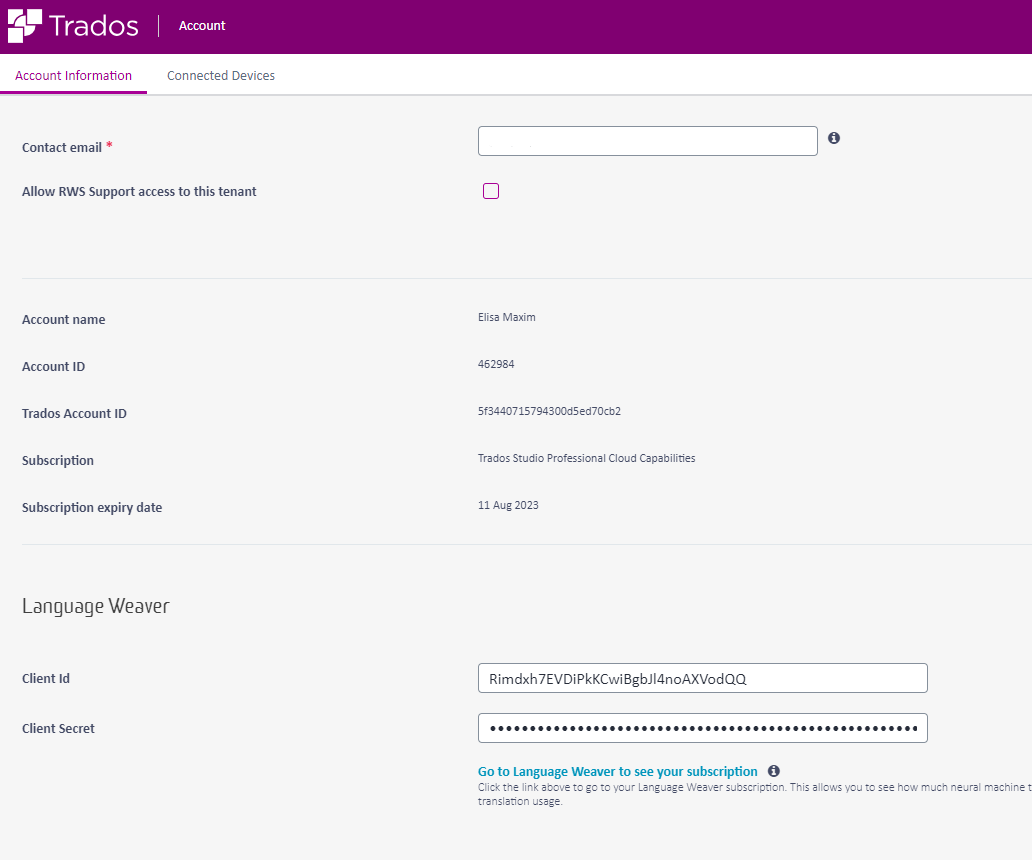Click the Allow RWS Support access label

140,191
